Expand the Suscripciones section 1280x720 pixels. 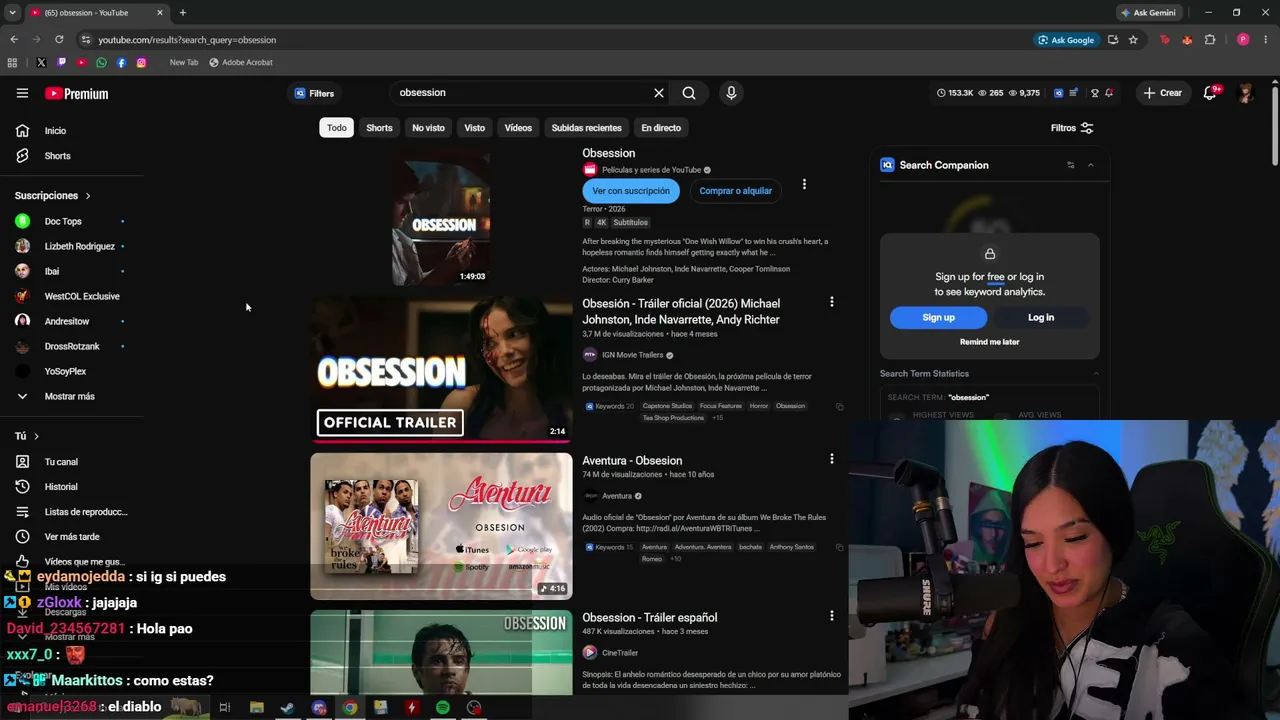coord(53,196)
